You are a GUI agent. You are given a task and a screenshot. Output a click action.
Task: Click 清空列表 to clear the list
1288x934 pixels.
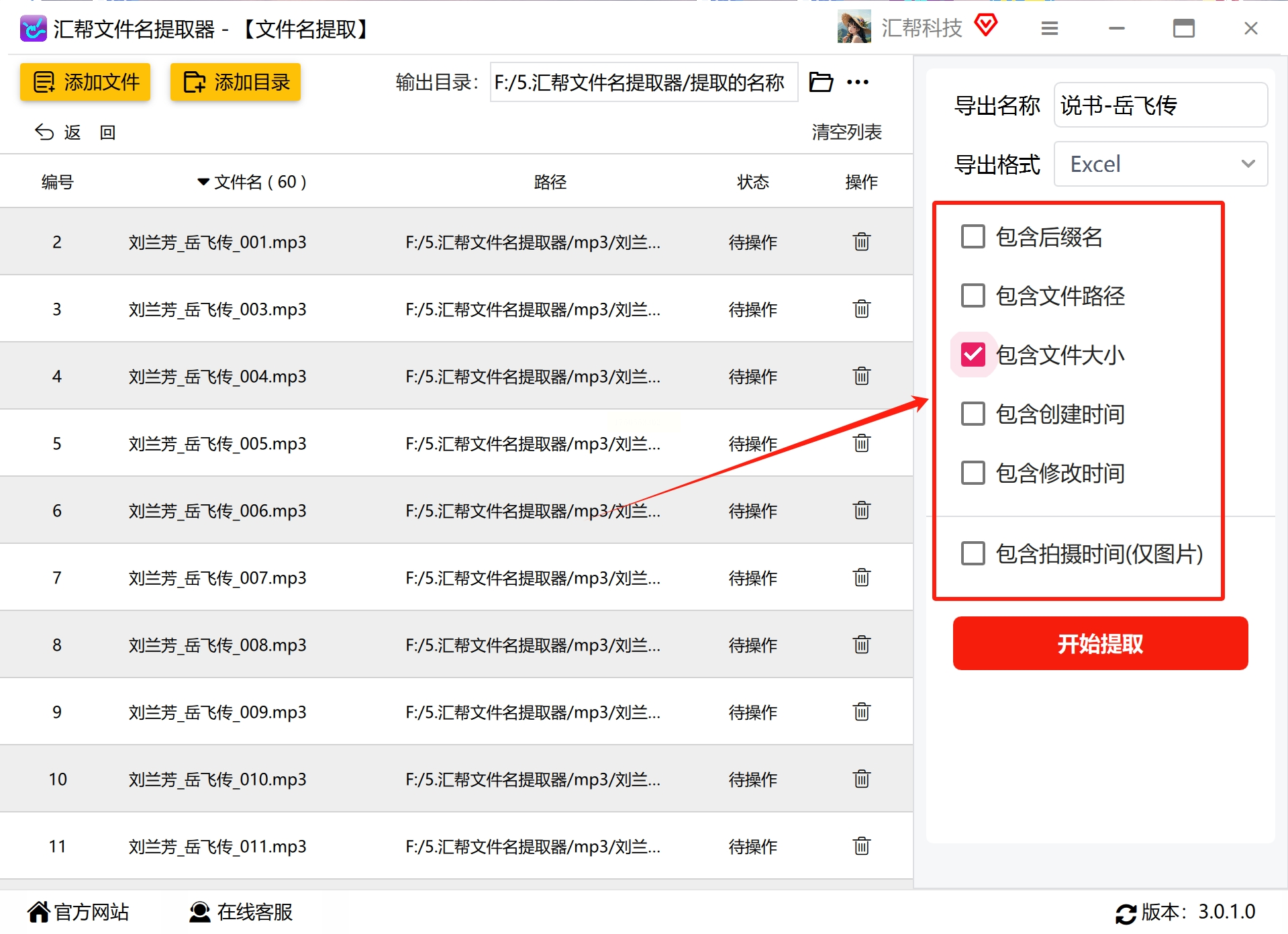pyautogui.click(x=846, y=132)
